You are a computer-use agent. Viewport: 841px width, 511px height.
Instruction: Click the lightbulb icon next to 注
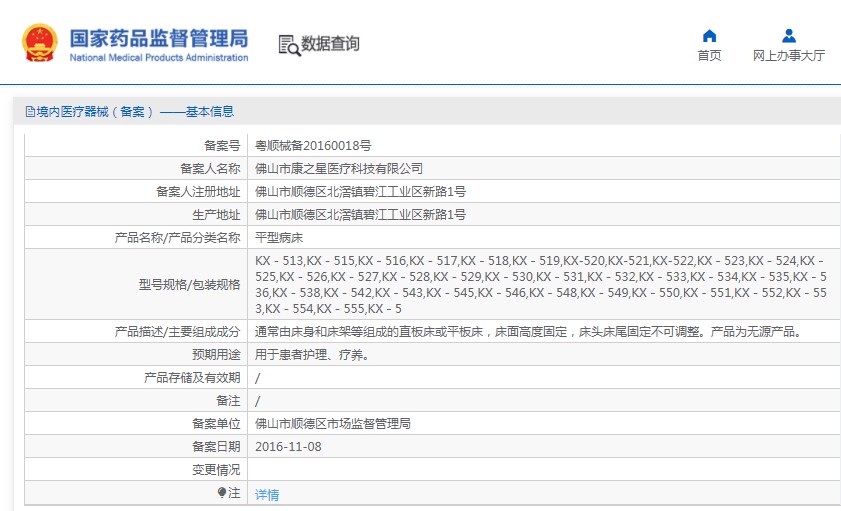pyautogui.click(x=222, y=492)
